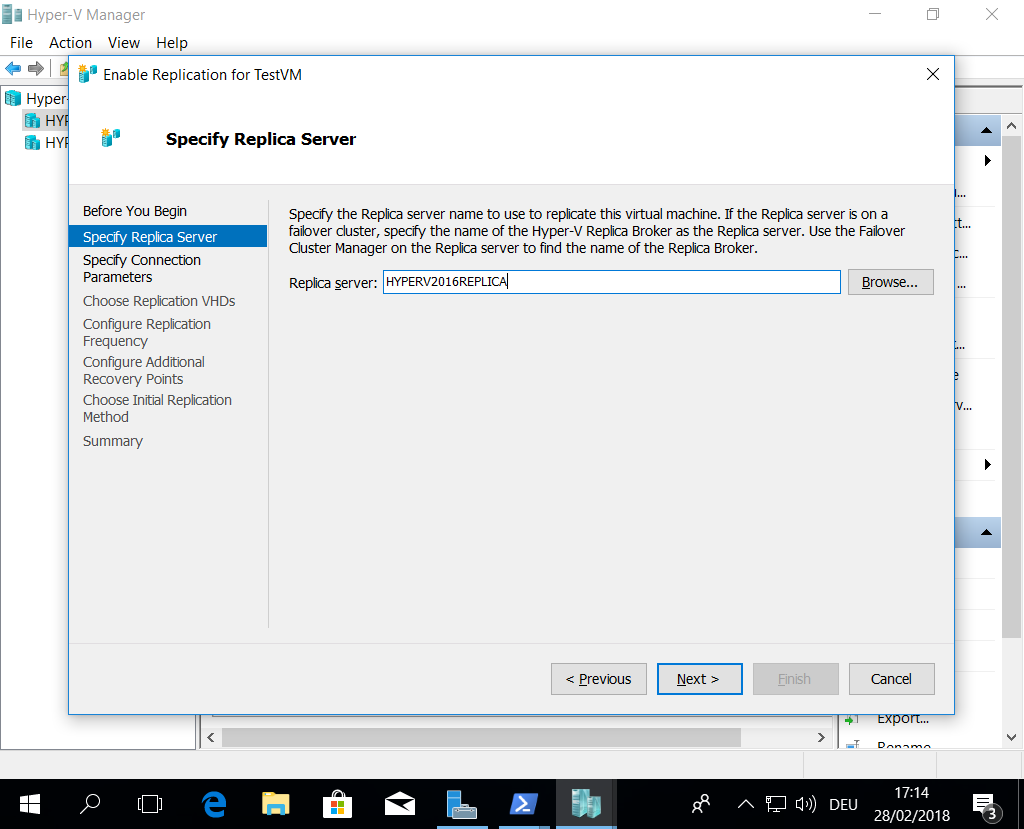Click the Forward arrow in Hyper-V toolbar
Viewport: 1024px width, 829px height.
(x=36, y=68)
